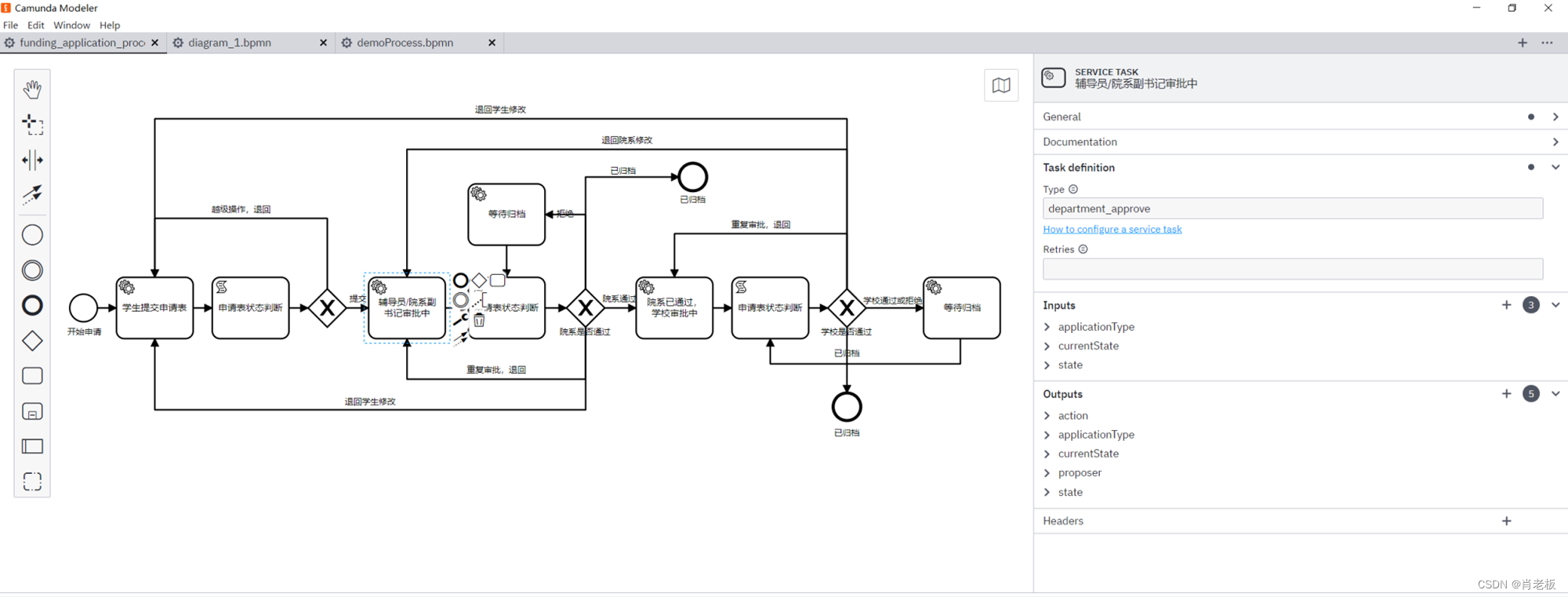Delete selected task with trash icon

pos(479,320)
